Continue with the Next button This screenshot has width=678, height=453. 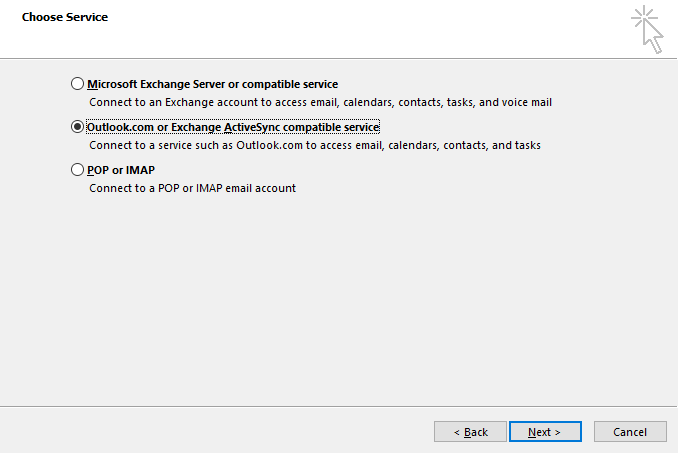pyautogui.click(x=545, y=432)
